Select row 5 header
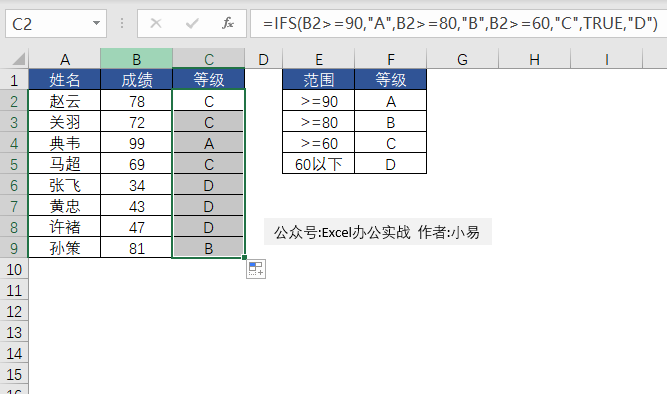 point(14,164)
